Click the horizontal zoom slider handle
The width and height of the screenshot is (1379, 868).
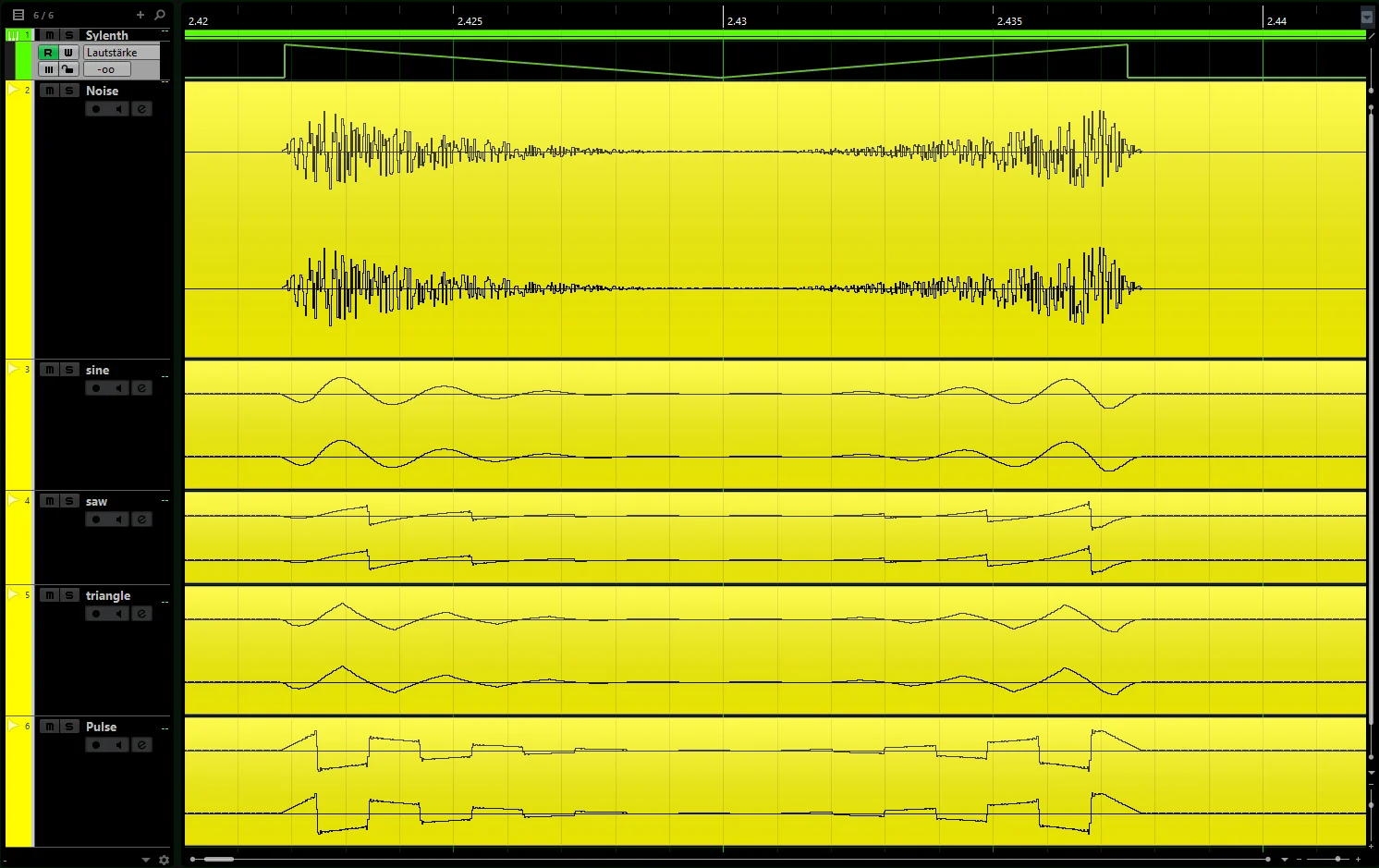coord(1337,859)
